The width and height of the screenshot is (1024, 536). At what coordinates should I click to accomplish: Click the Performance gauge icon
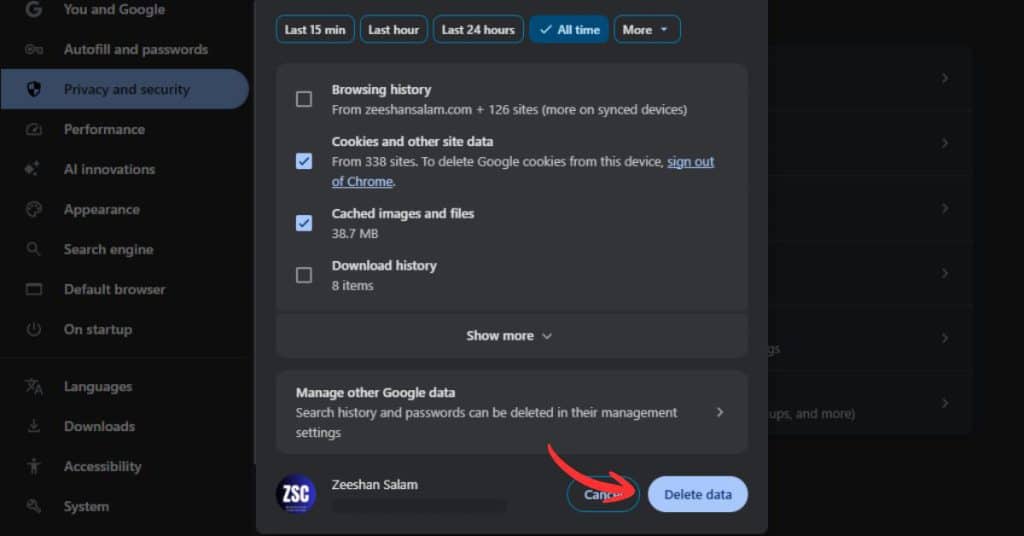(34, 129)
